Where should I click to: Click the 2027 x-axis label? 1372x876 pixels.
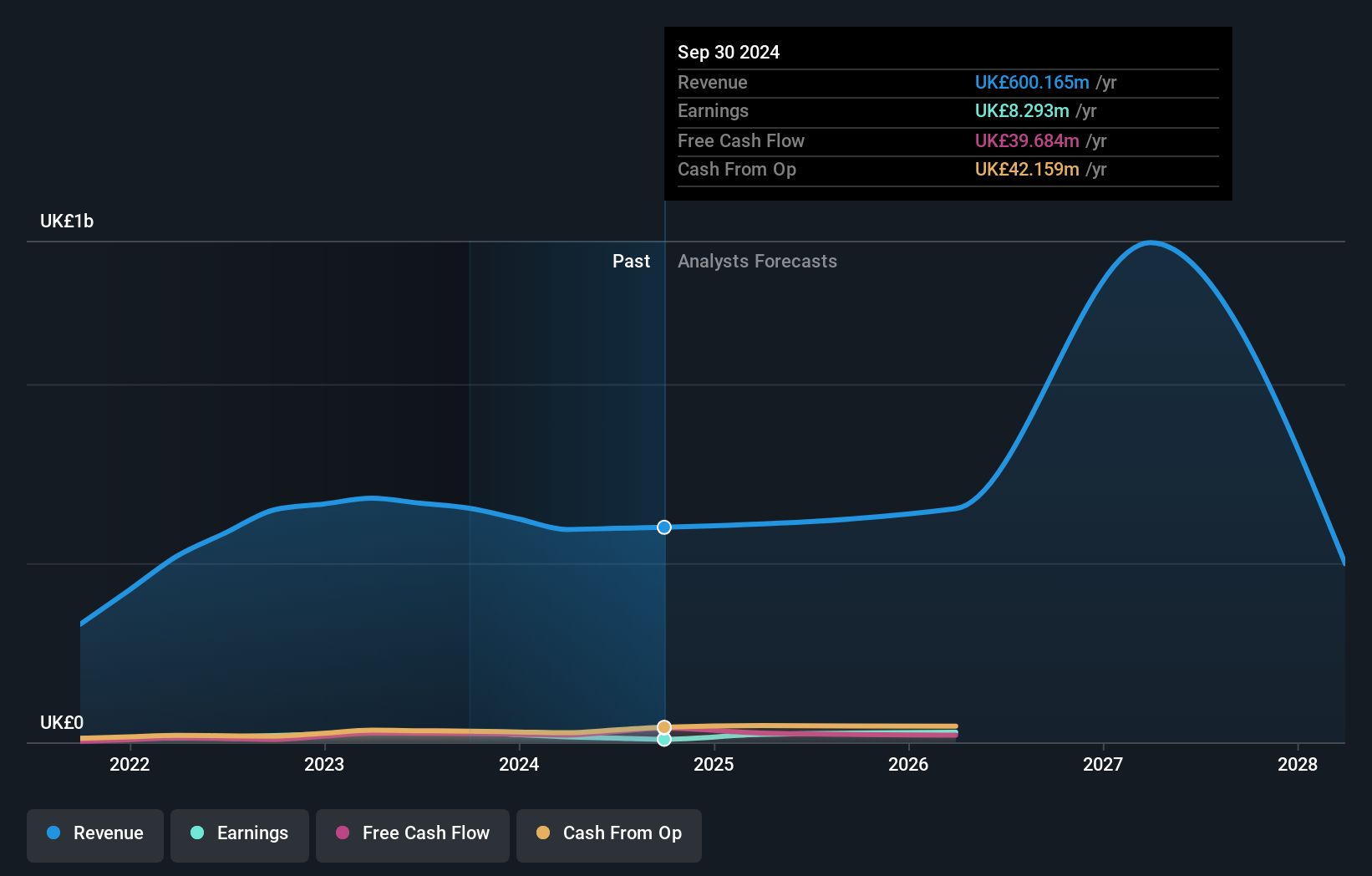pyautogui.click(x=1103, y=765)
